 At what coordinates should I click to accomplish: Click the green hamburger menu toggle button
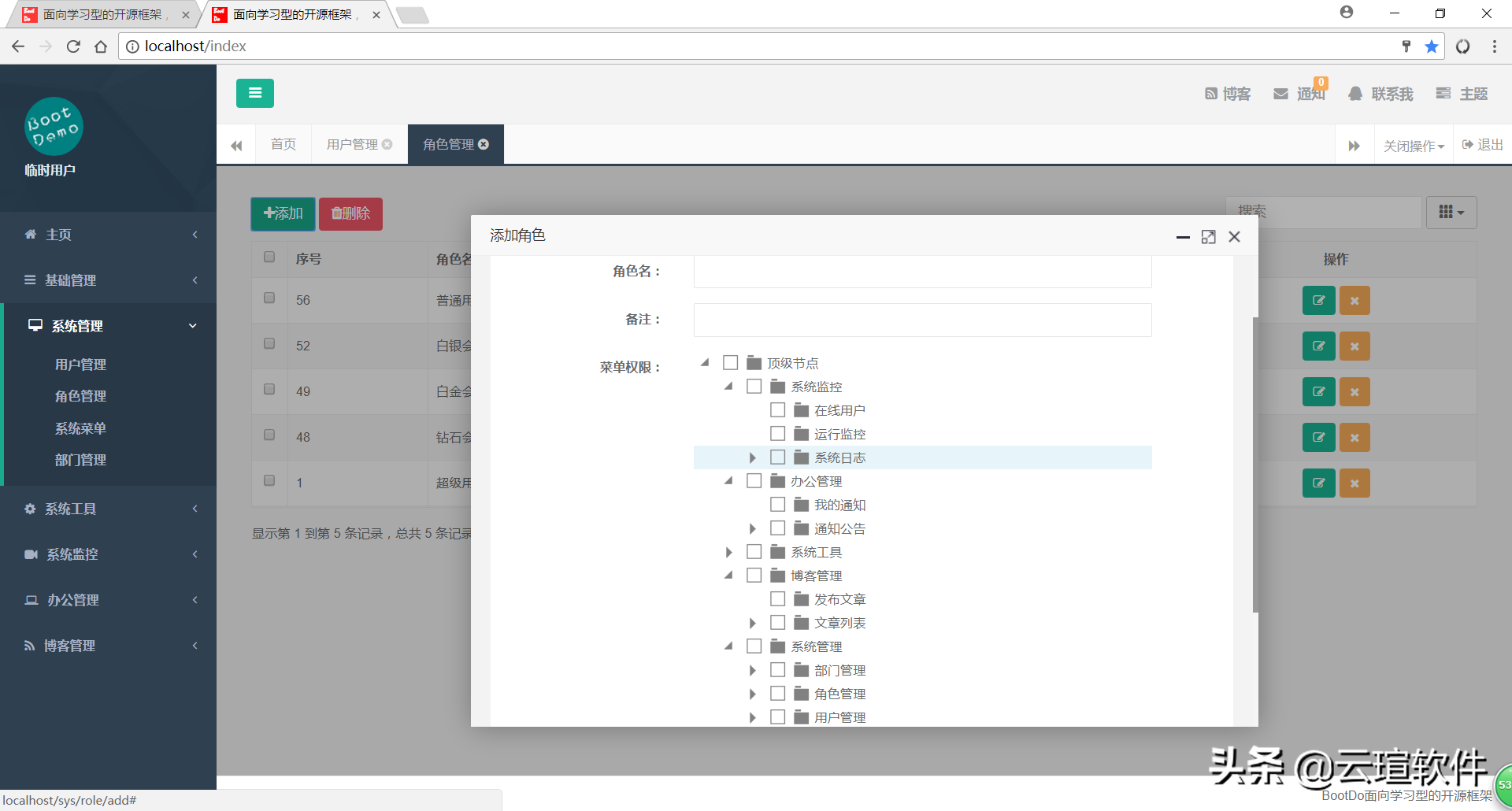[x=254, y=93]
